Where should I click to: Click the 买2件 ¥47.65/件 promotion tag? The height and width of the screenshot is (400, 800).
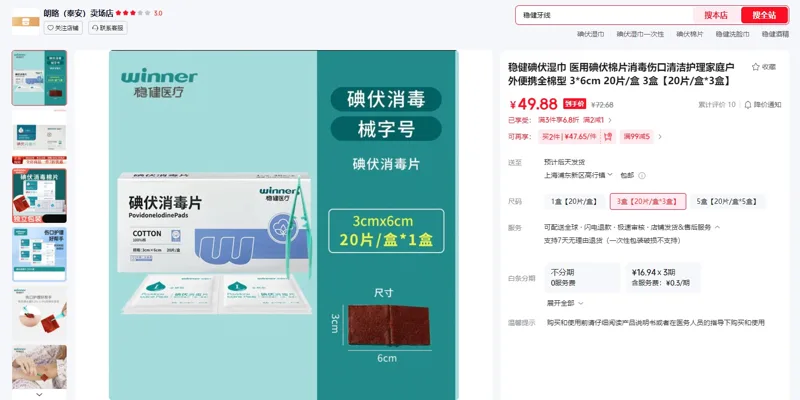[569, 137]
